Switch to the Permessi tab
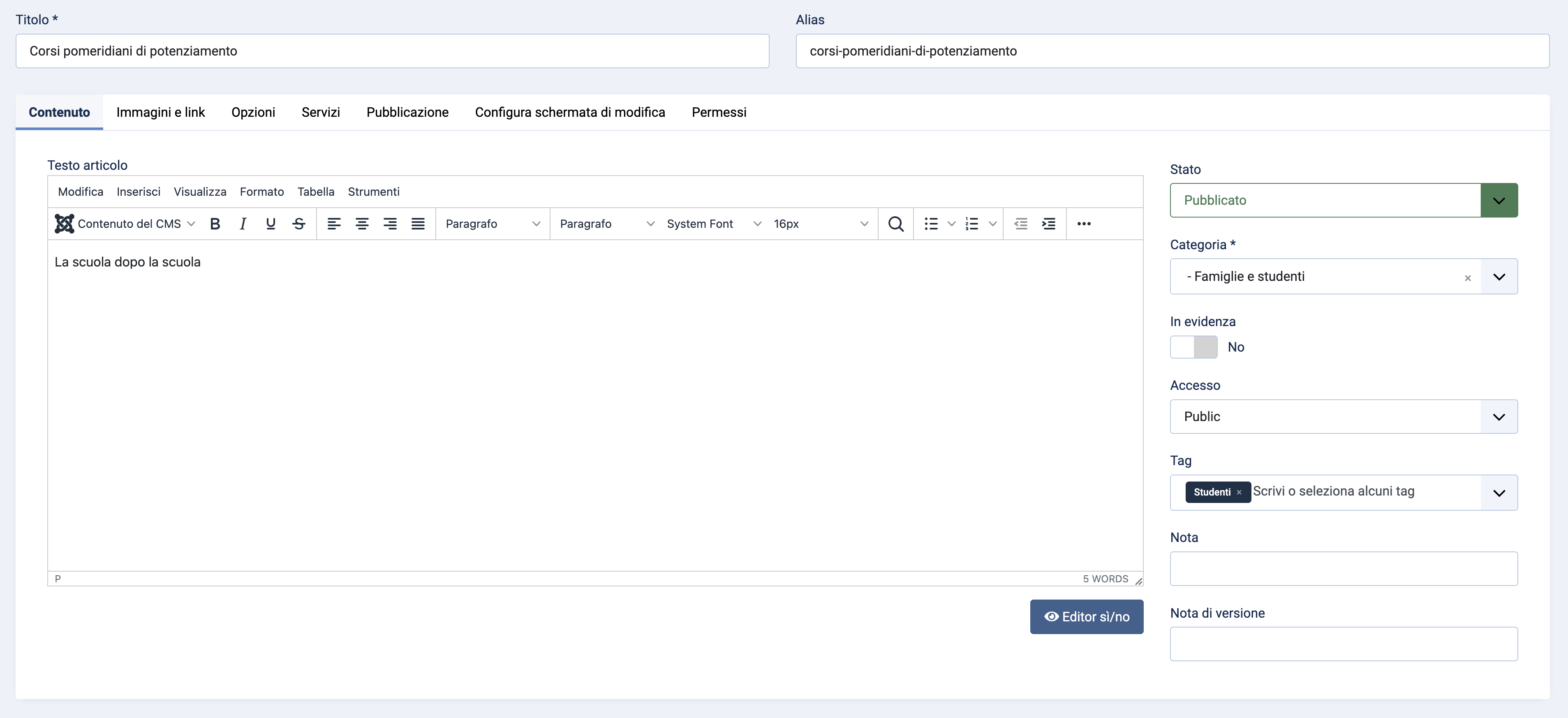Image resolution: width=1568 pixels, height=718 pixels. 719,112
